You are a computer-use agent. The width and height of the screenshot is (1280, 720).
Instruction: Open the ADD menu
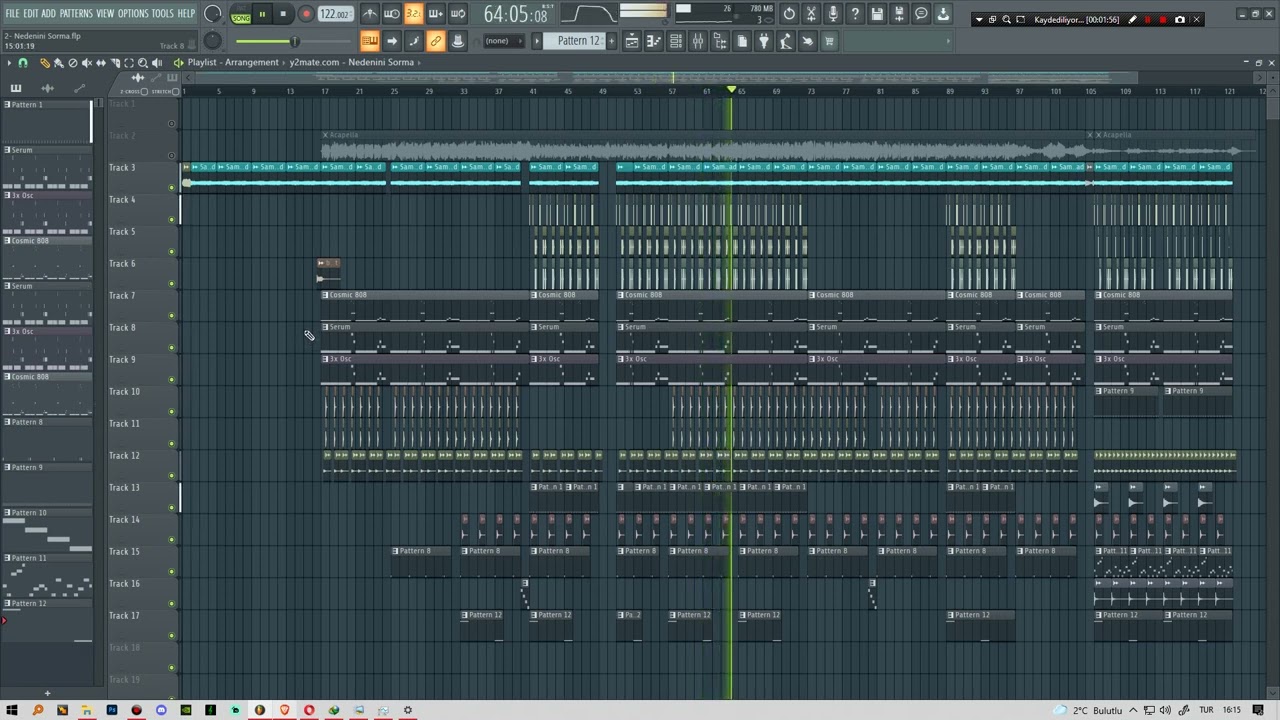pyautogui.click(x=48, y=13)
